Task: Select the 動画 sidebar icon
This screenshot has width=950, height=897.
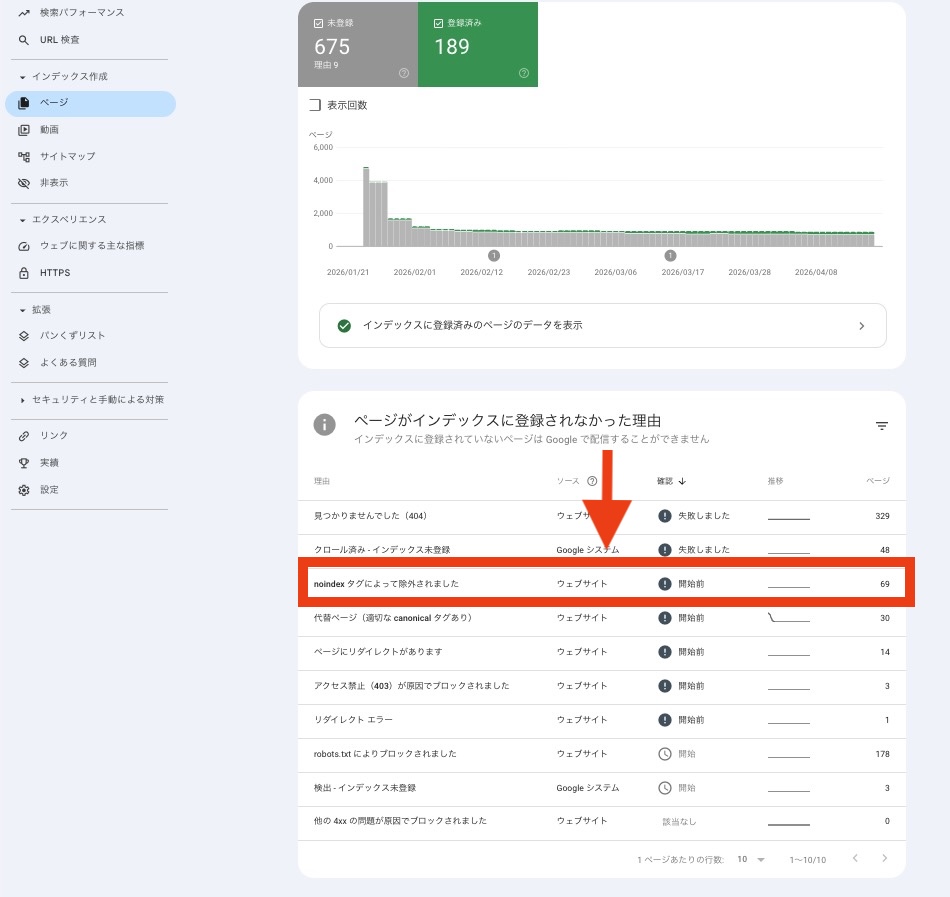Action: [23, 129]
